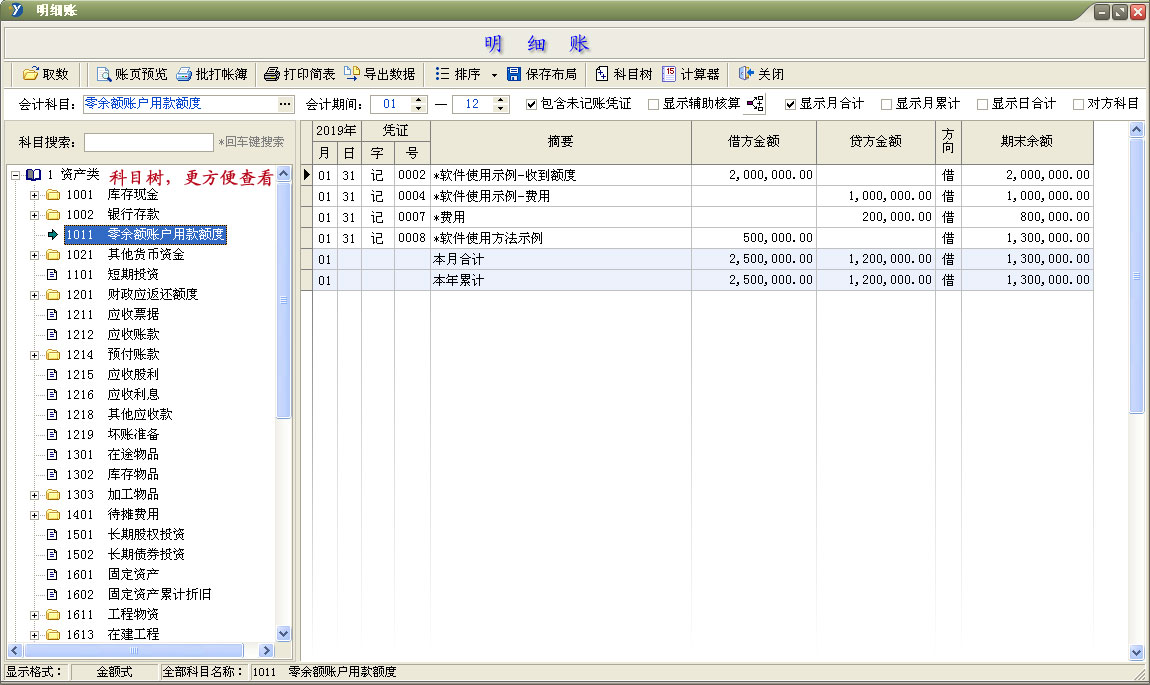This screenshot has height=685, width=1150.
Task: Launch the 计算器 calculator
Action: pos(691,74)
